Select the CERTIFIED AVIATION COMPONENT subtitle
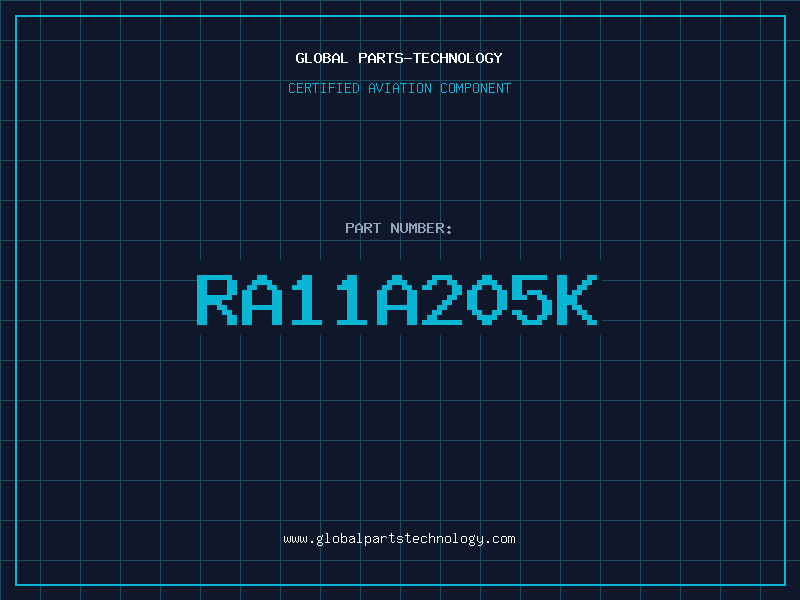The height and width of the screenshot is (600, 800). point(399,88)
